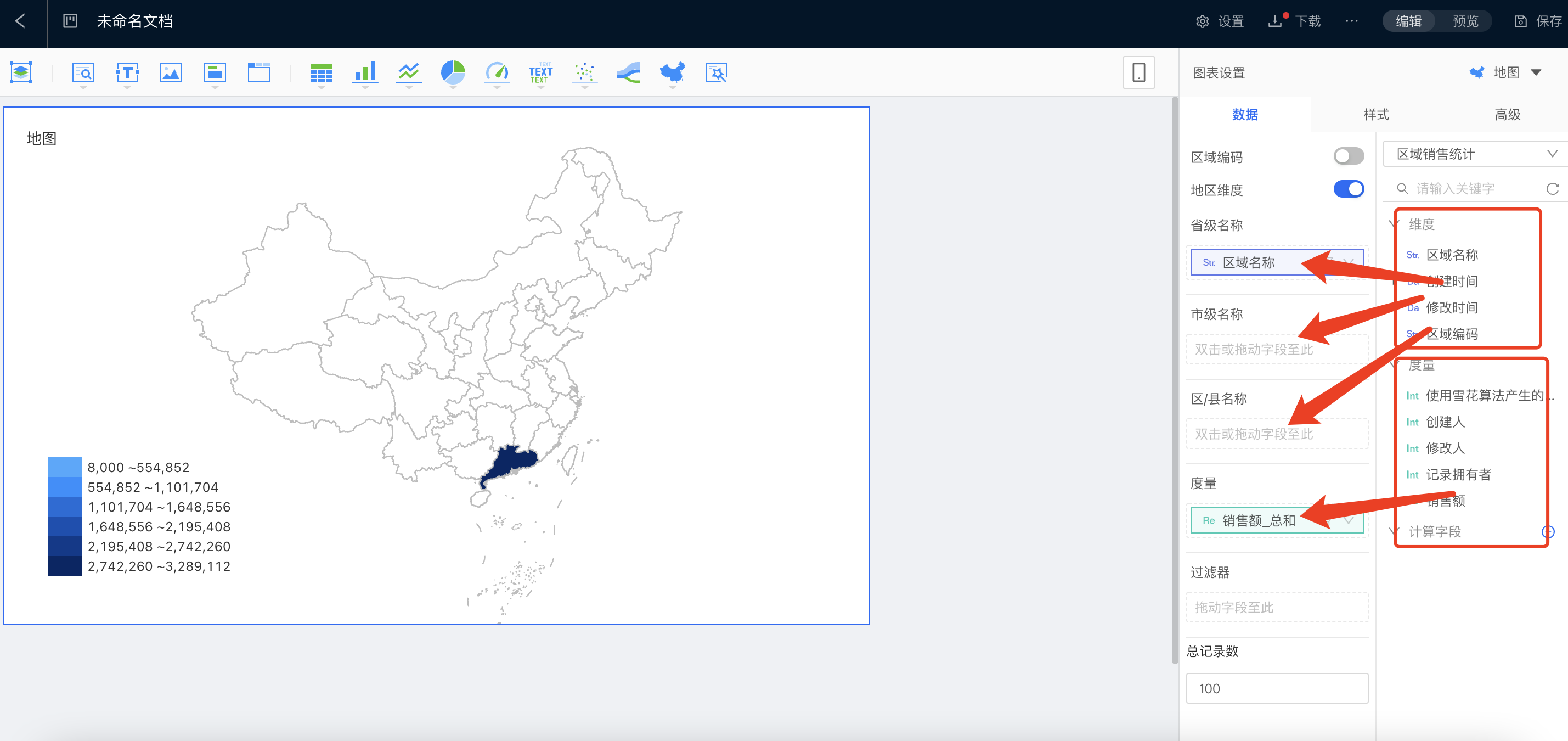Select the smart chart picker icon
The height and width of the screenshot is (741, 1568).
point(717,72)
